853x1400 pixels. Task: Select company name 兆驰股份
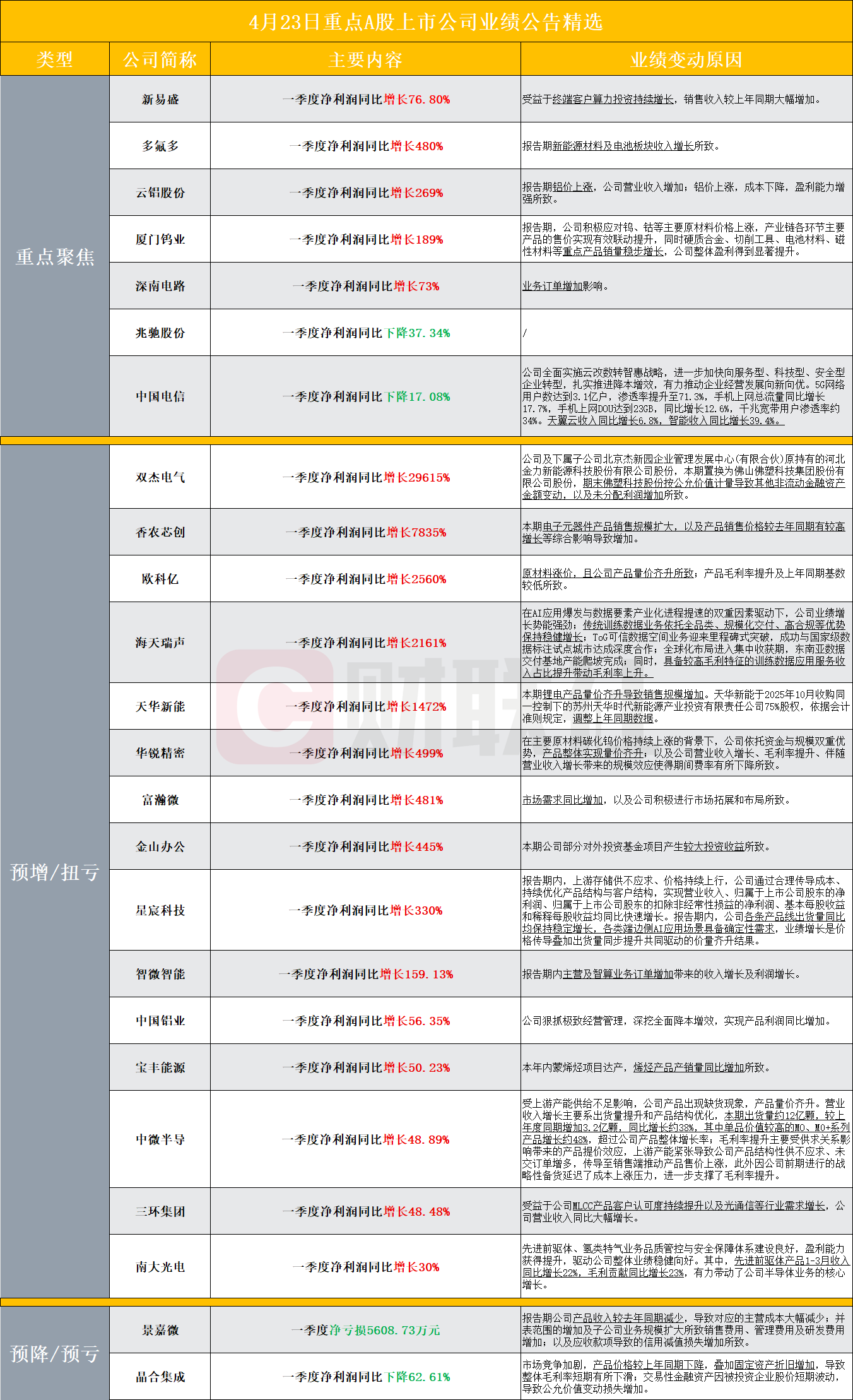[160, 333]
